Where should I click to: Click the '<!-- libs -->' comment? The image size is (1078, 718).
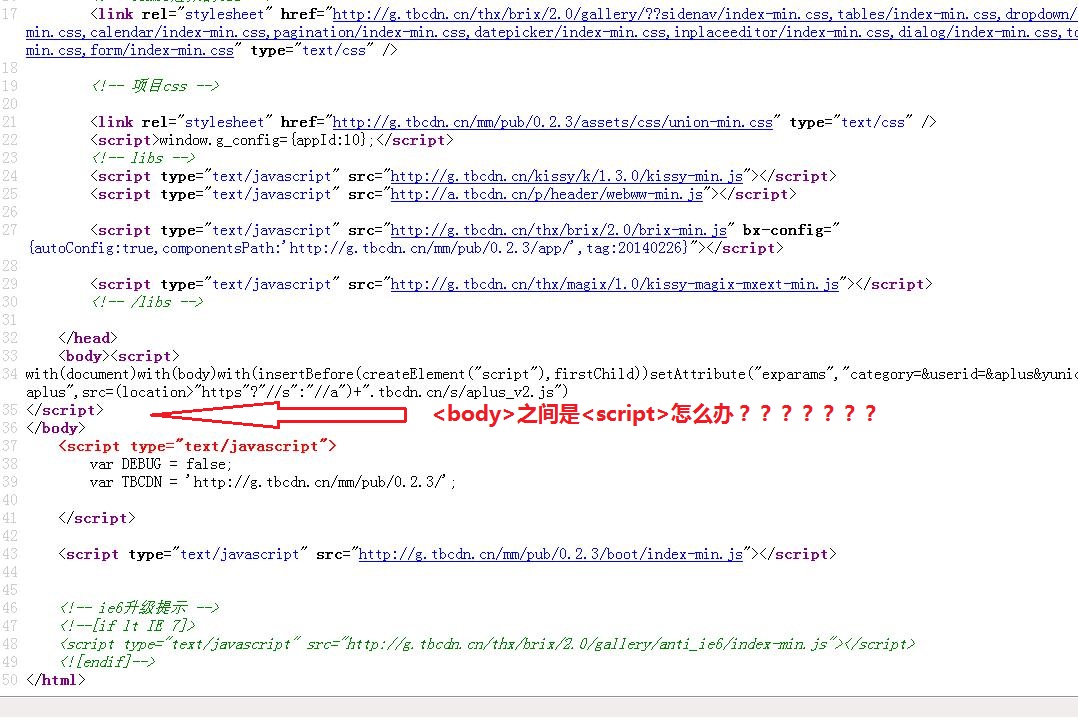143,158
